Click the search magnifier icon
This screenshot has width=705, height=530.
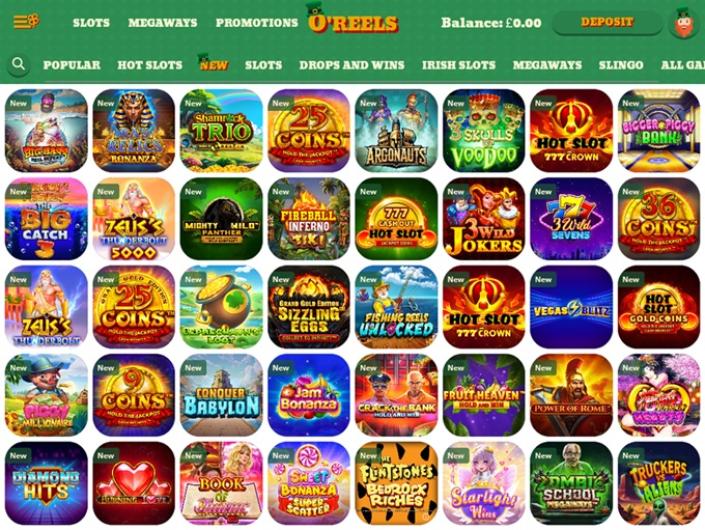pos(18,64)
